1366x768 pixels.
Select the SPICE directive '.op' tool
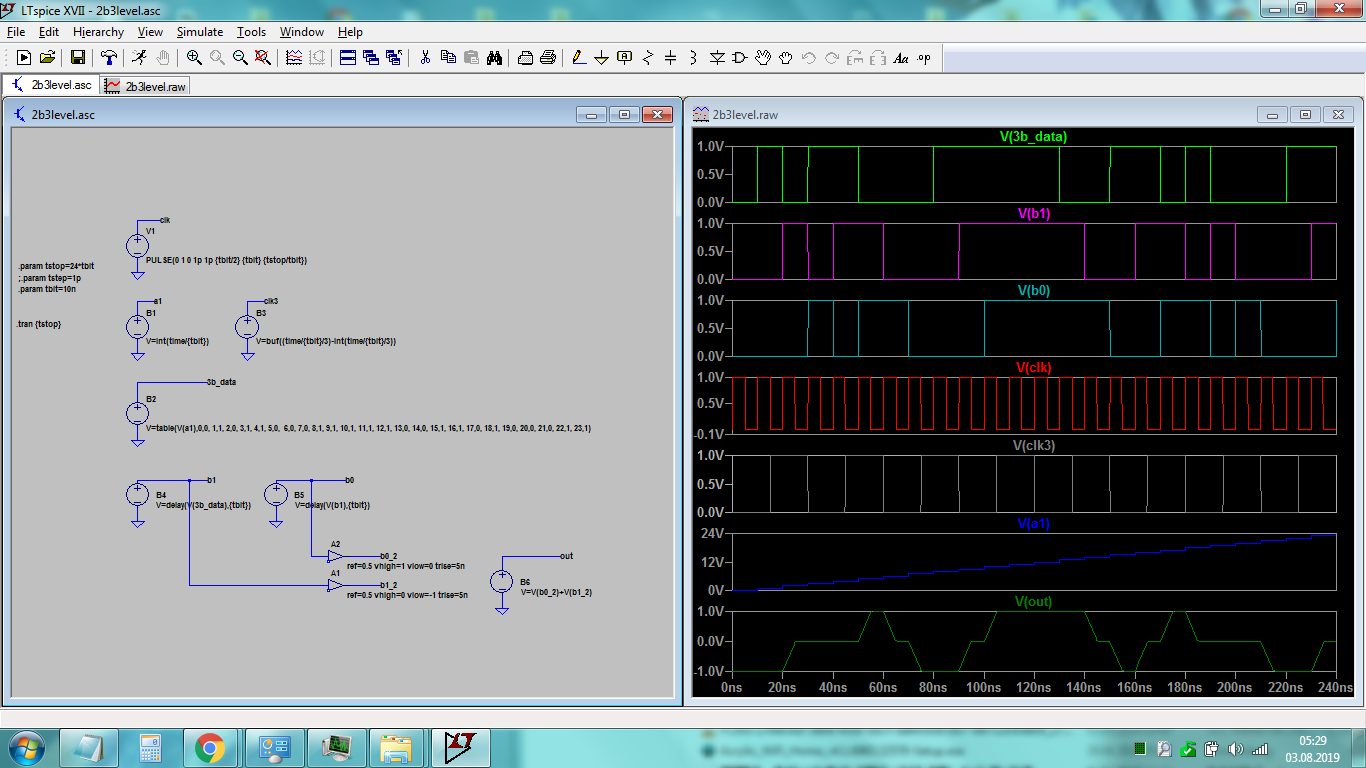coord(923,58)
